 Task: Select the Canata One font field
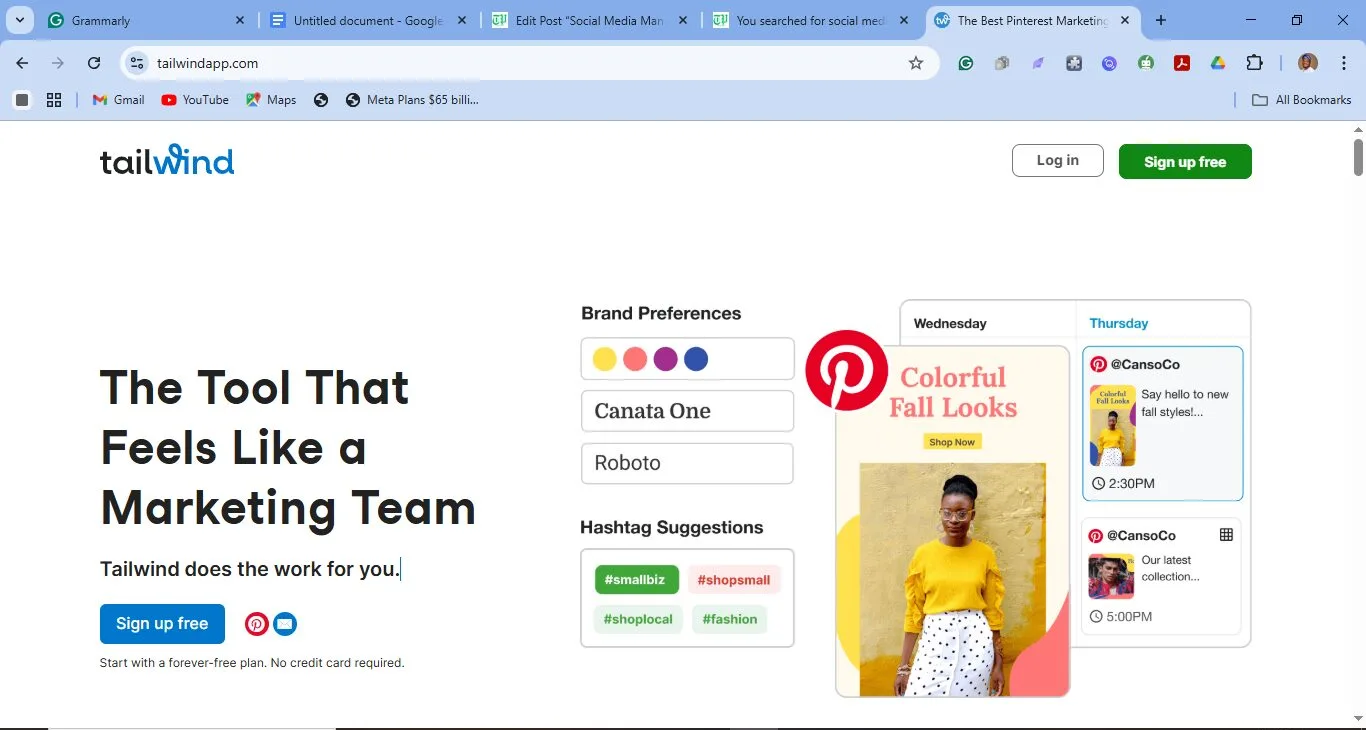coord(687,411)
